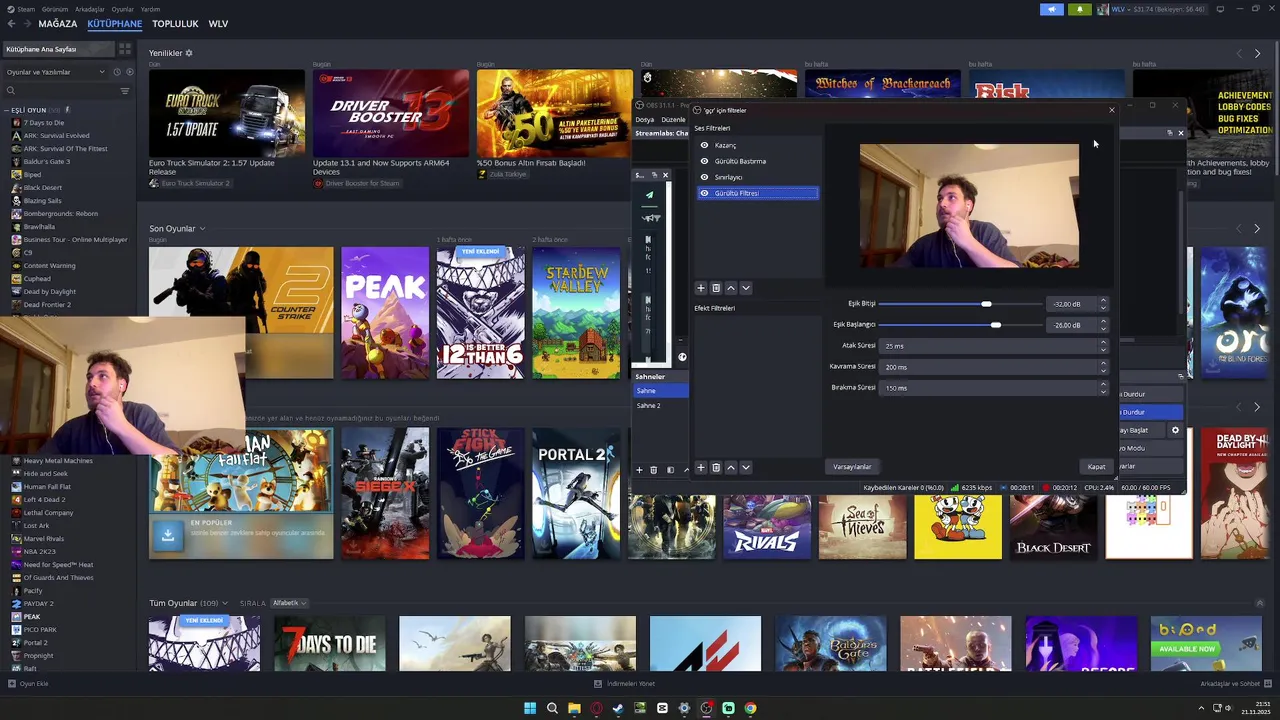
Task: Open Arkadaşlar ve Sohbet panel
Action: 1236,684
